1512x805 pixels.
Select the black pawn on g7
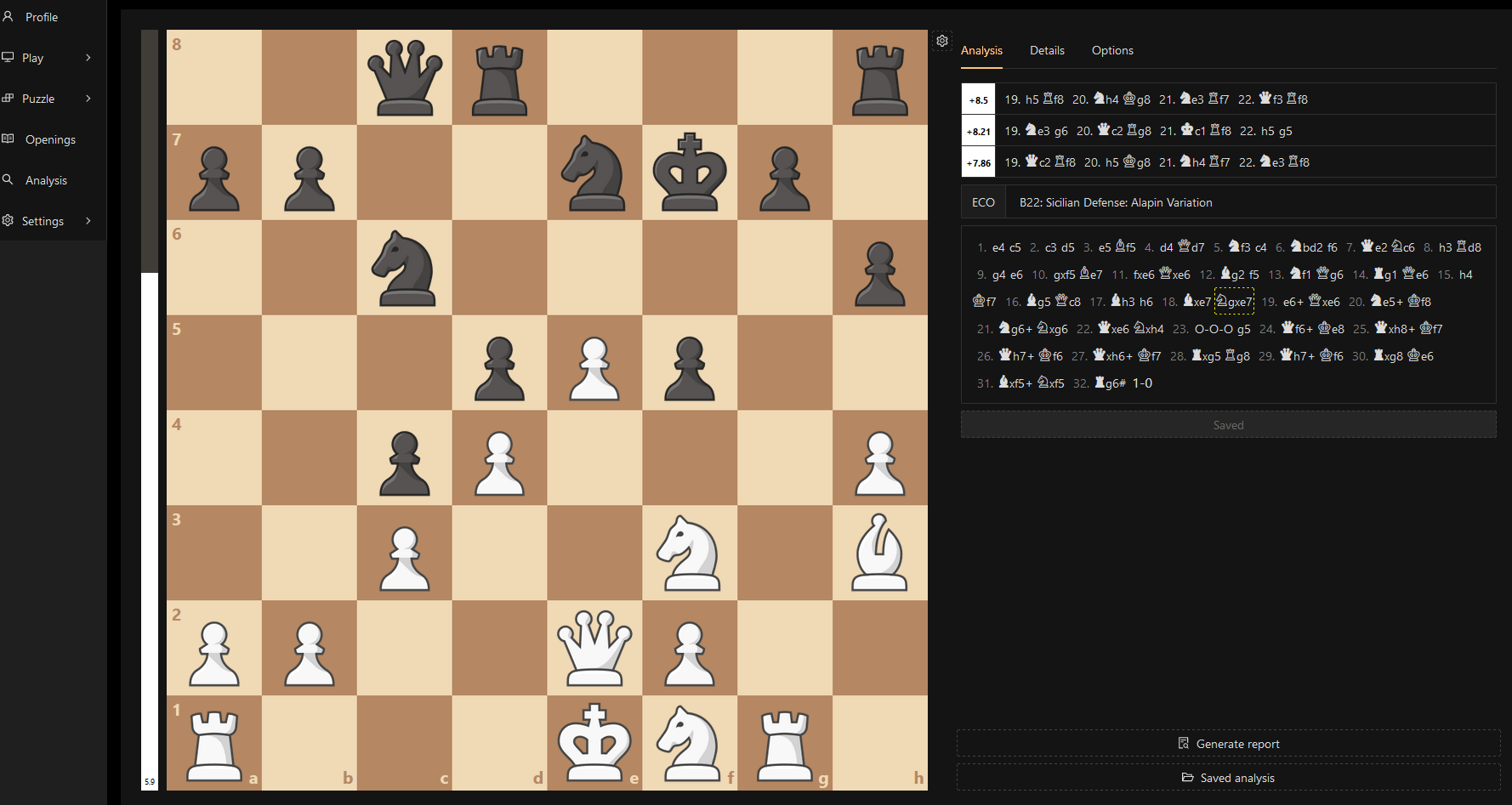pyautogui.click(x=785, y=177)
